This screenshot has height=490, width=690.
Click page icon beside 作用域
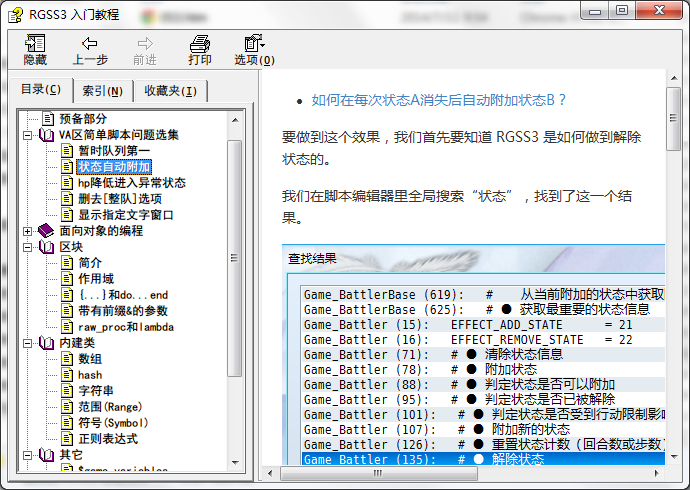67,279
